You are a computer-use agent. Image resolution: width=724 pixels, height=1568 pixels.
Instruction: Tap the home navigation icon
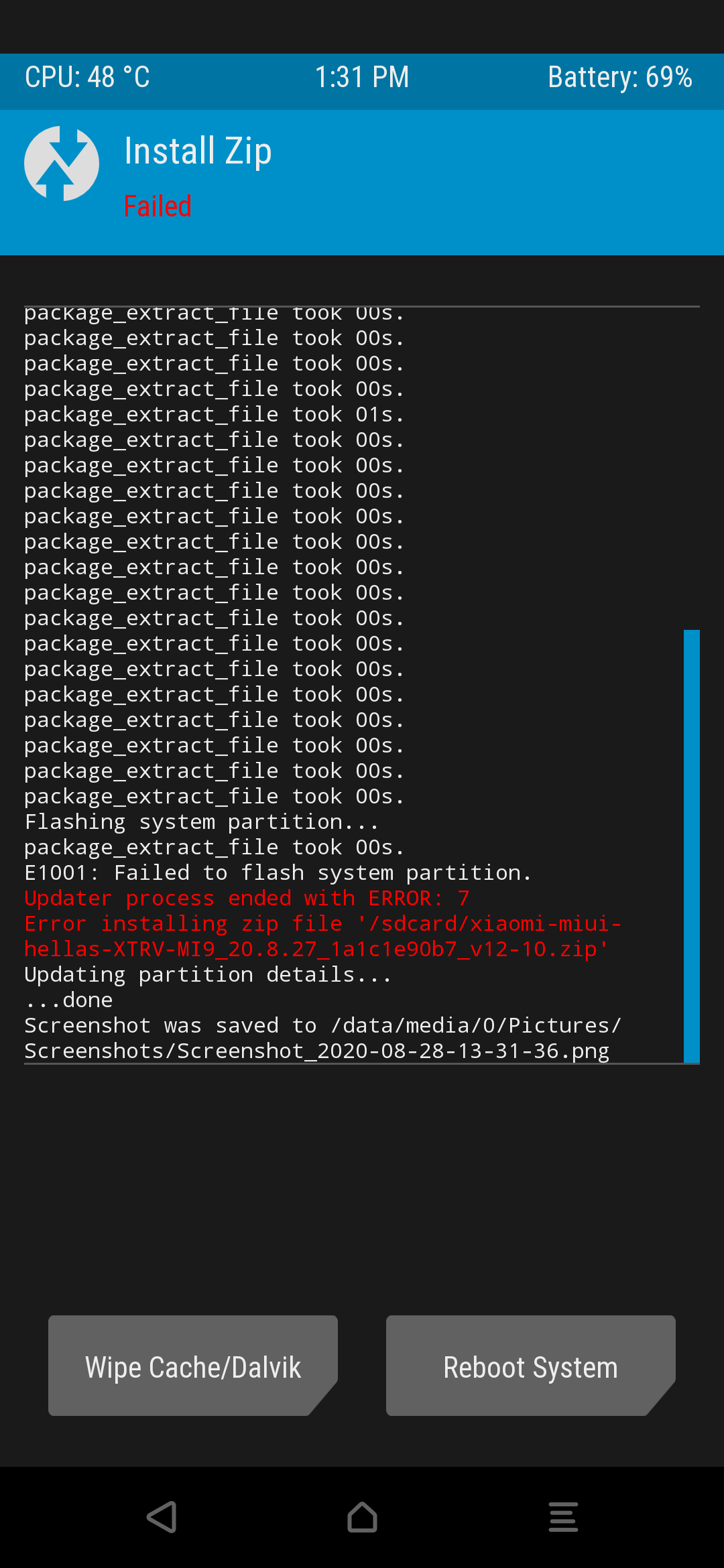(x=362, y=1517)
